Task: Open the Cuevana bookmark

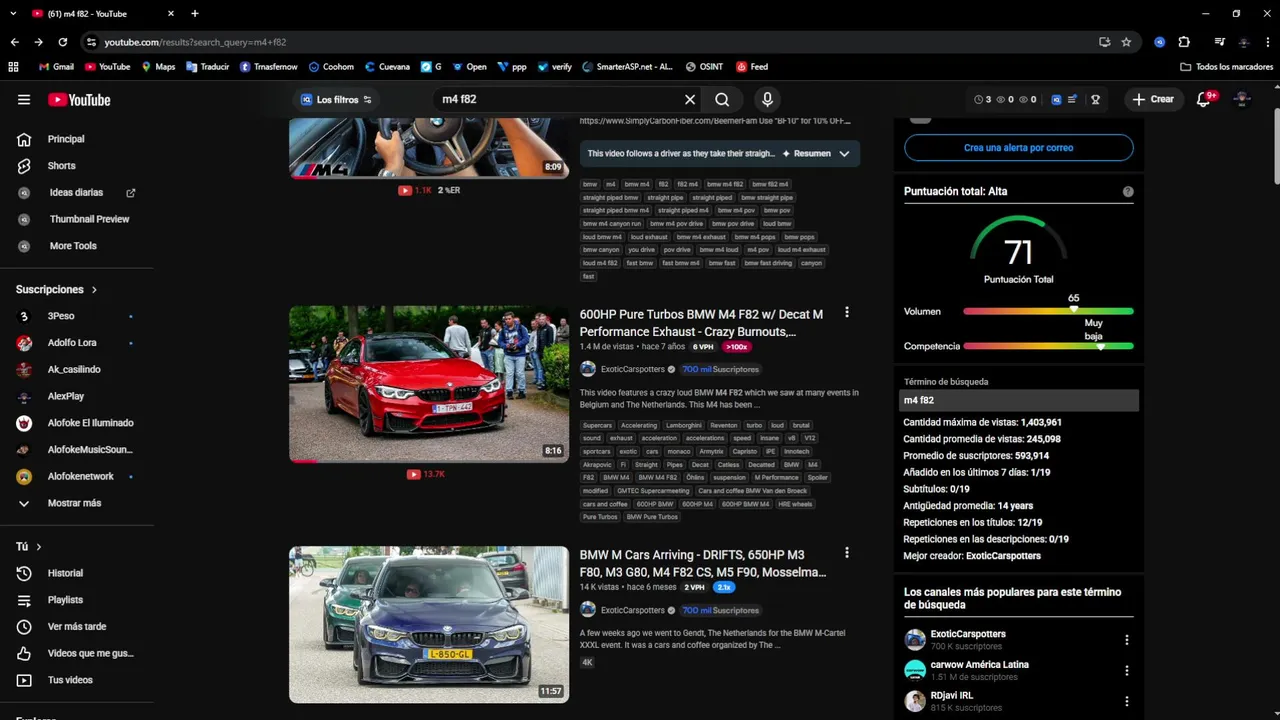Action: click(x=387, y=67)
